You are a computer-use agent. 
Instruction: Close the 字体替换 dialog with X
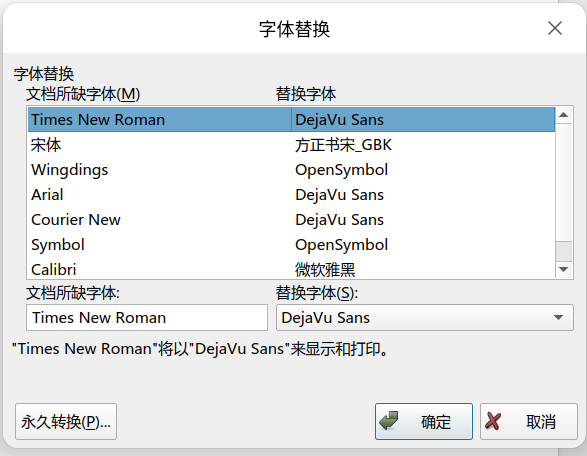554,28
